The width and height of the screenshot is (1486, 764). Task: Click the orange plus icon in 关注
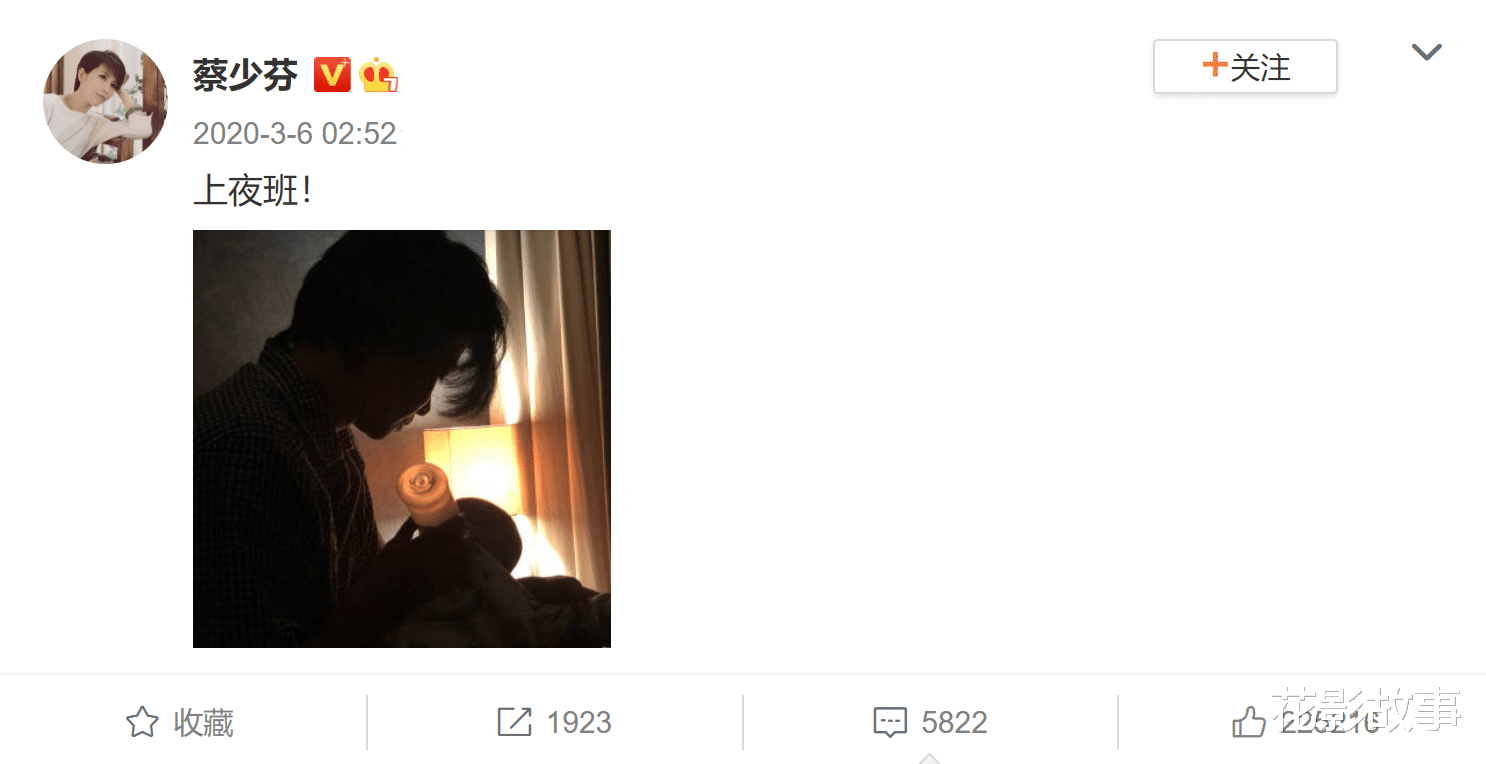click(1214, 66)
